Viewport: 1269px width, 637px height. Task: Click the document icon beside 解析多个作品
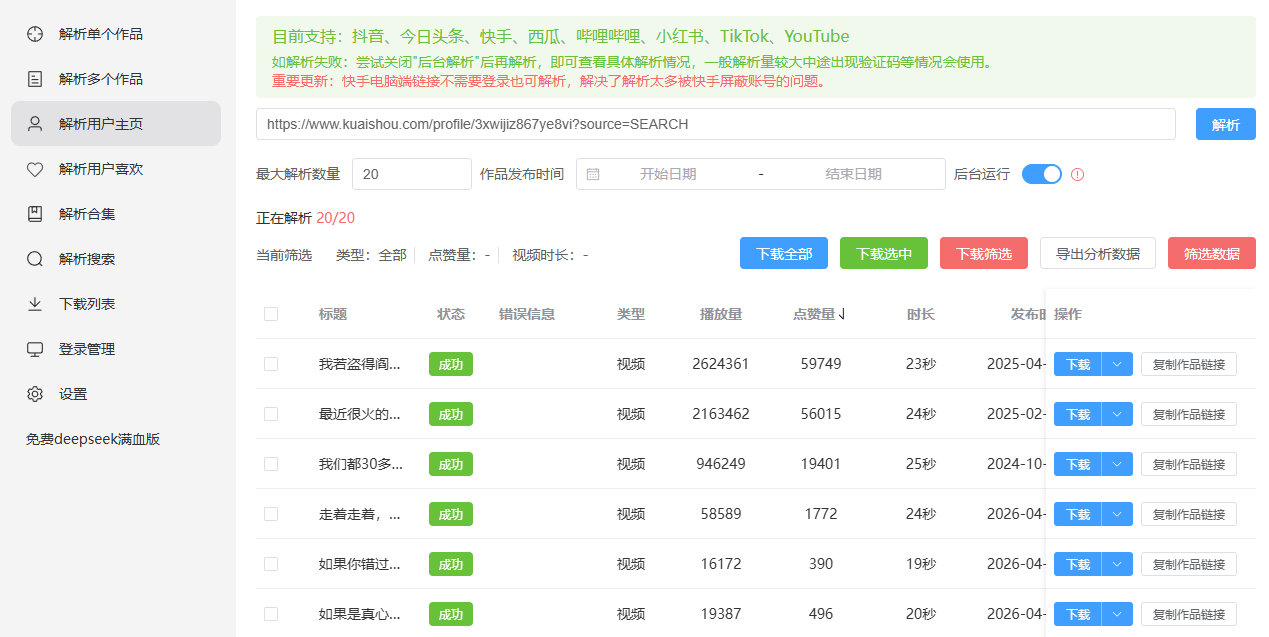tap(35, 79)
